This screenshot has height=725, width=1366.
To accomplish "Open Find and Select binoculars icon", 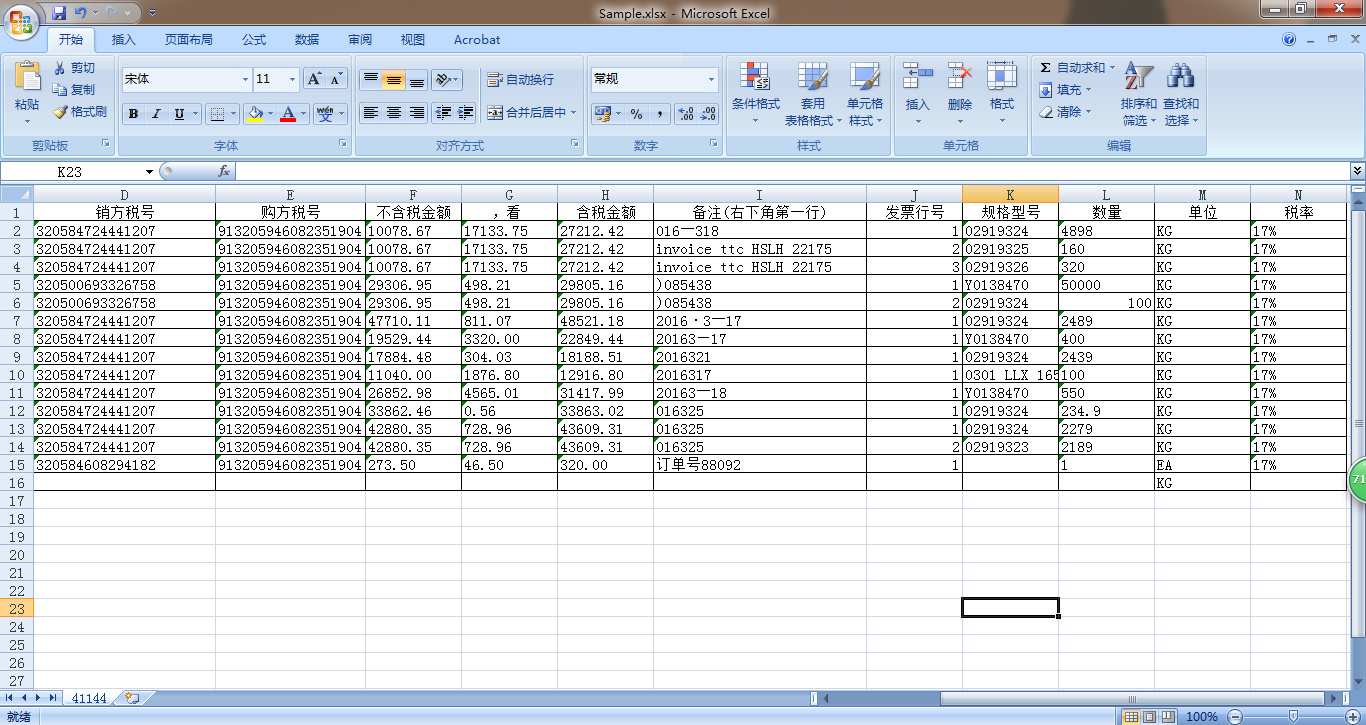I will (1181, 78).
